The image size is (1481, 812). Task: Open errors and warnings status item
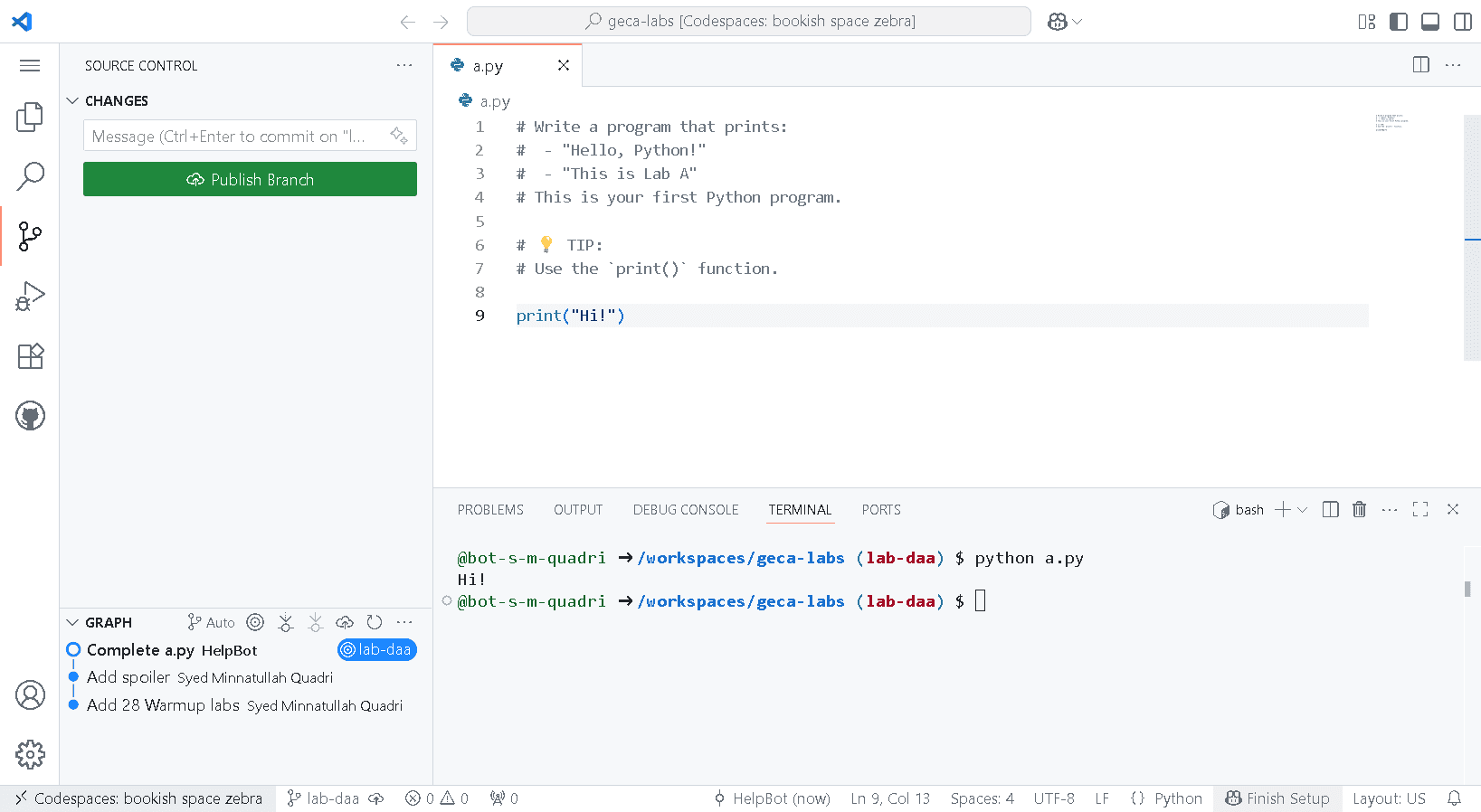tap(437, 798)
